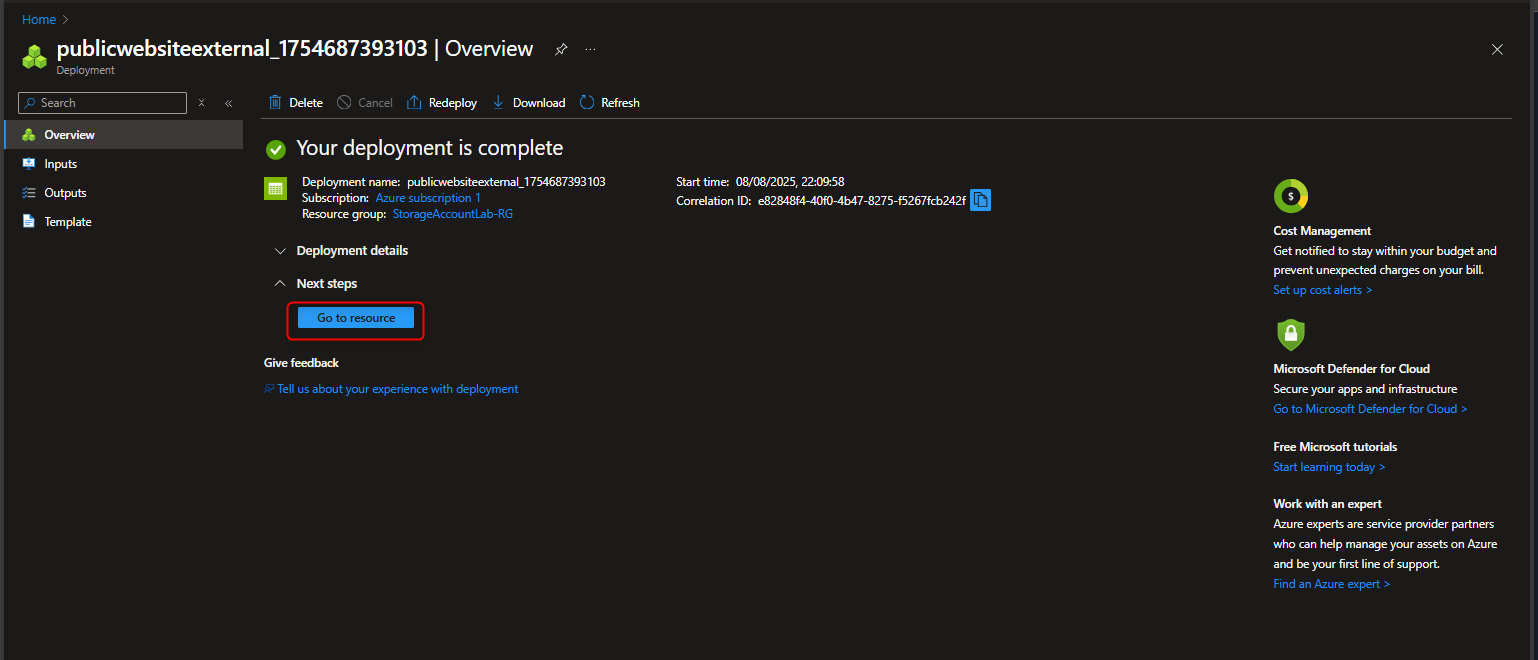Image resolution: width=1538 pixels, height=660 pixels.
Task: Open the StorageAccountLab-RG resource group link
Action: click(x=452, y=213)
